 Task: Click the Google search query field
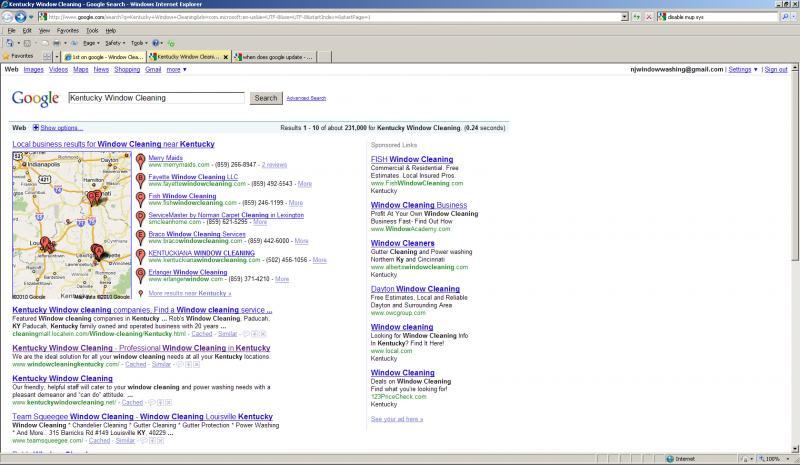coord(157,98)
